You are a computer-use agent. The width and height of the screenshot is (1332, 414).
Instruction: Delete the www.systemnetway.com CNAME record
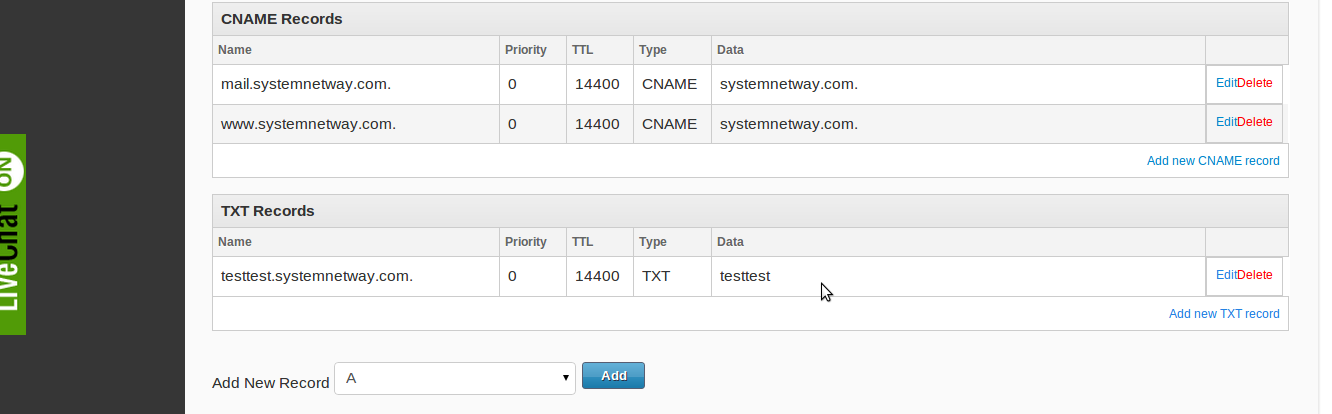coord(1255,122)
